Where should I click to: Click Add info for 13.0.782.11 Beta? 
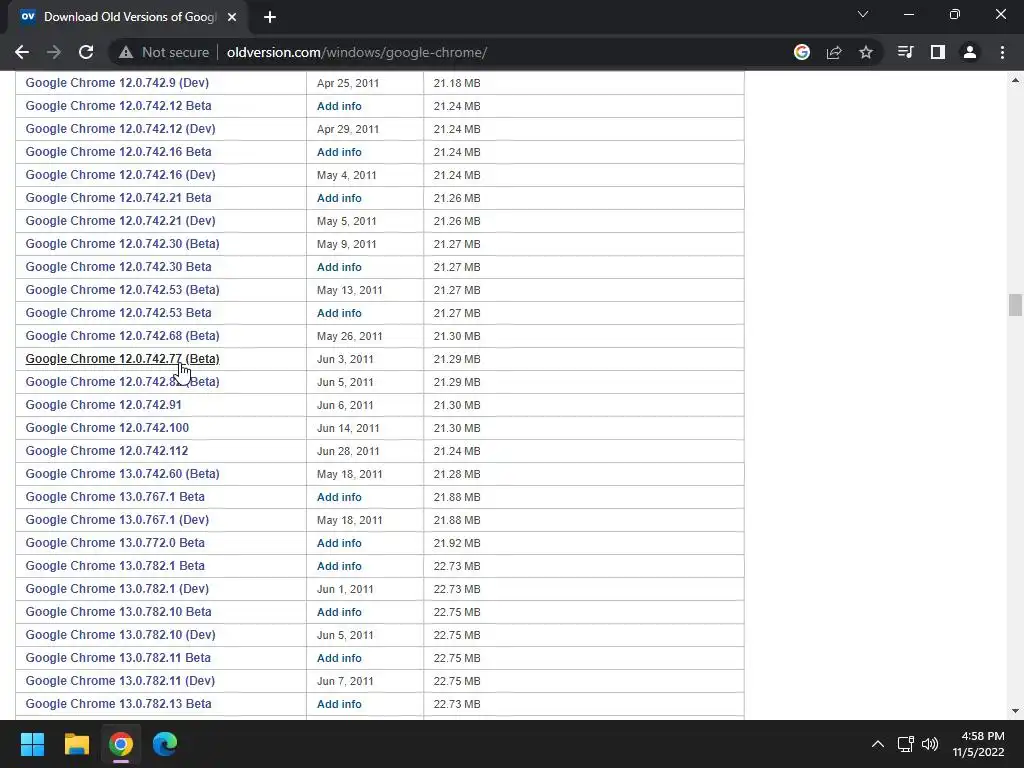pos(339,658)
